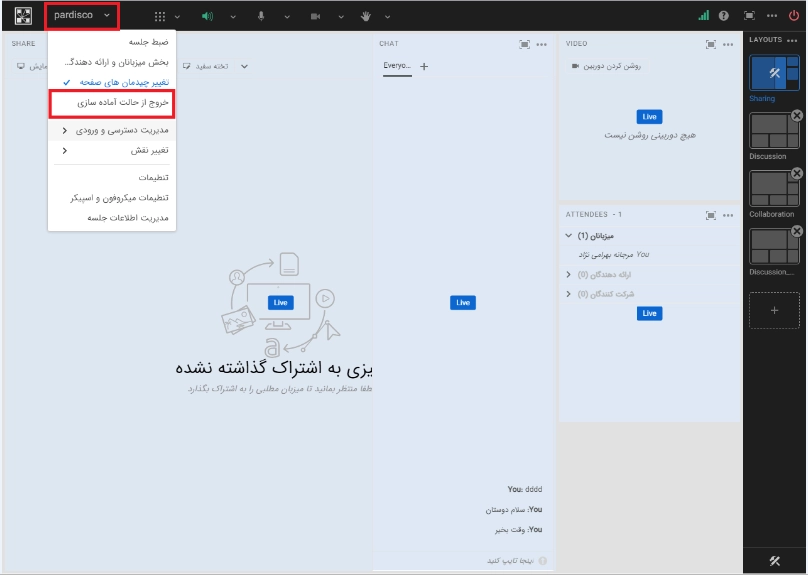The width and height of the screenshot is (808, 575).
Task: Maximize the Video pod
Action: point(711,44)
